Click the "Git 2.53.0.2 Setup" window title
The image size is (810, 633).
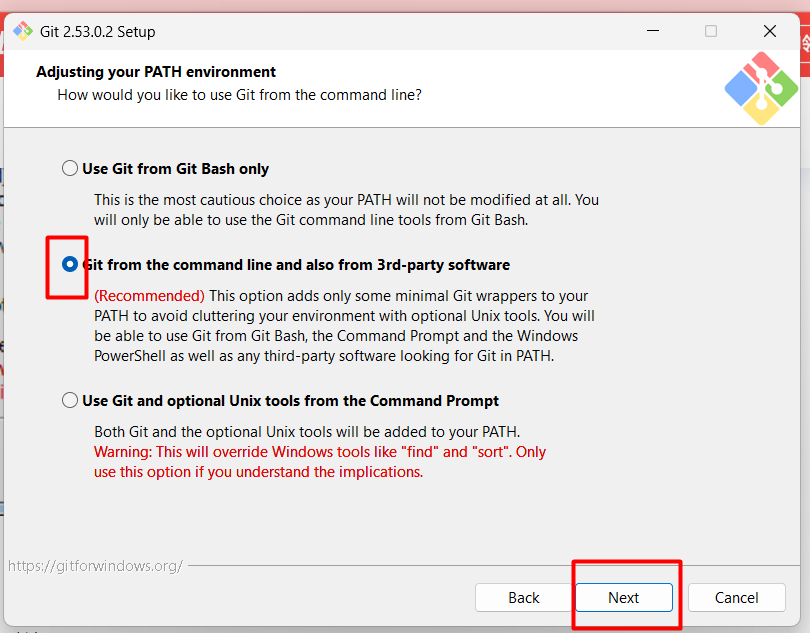tap(98, 32)
